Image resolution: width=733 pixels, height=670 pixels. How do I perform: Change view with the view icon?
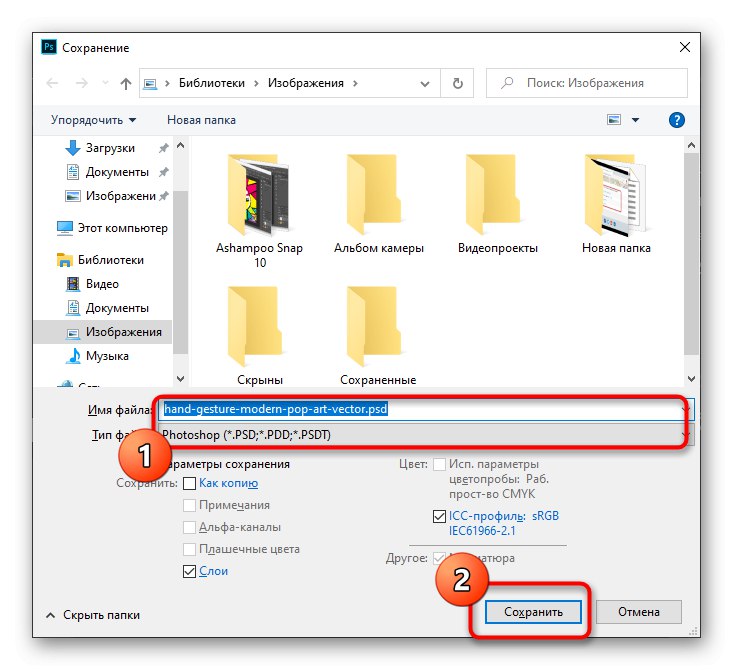click(x=614, y=120)
